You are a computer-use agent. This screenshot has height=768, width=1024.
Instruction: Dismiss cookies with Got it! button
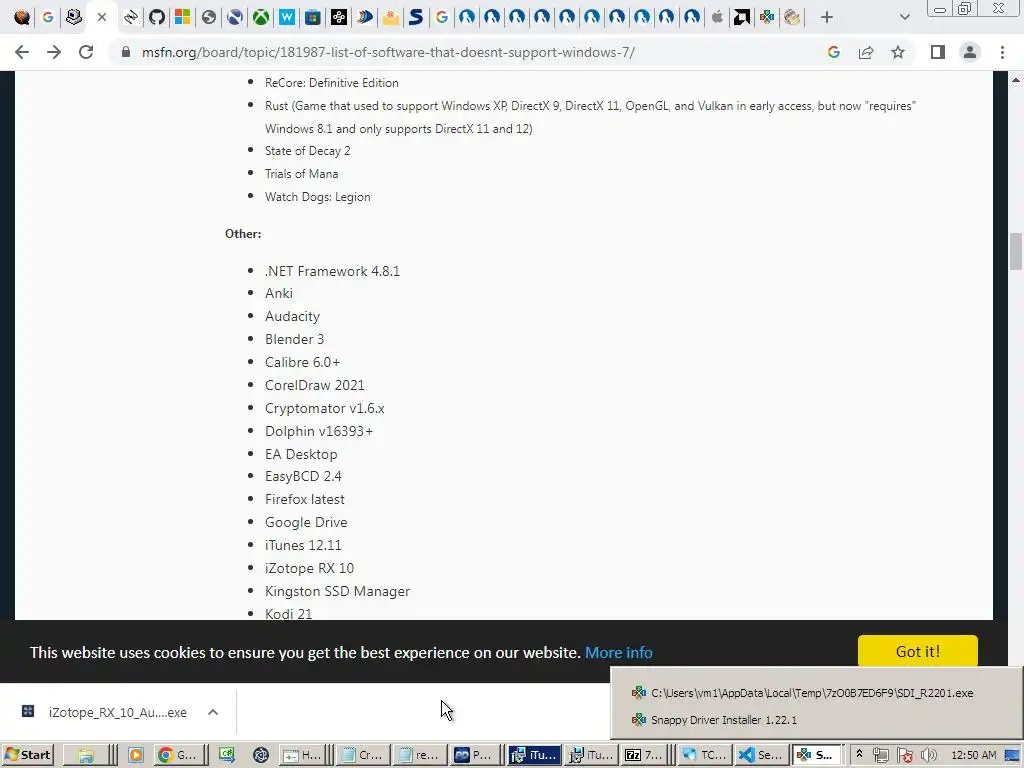pyautogui.click(x=918, y=651)
